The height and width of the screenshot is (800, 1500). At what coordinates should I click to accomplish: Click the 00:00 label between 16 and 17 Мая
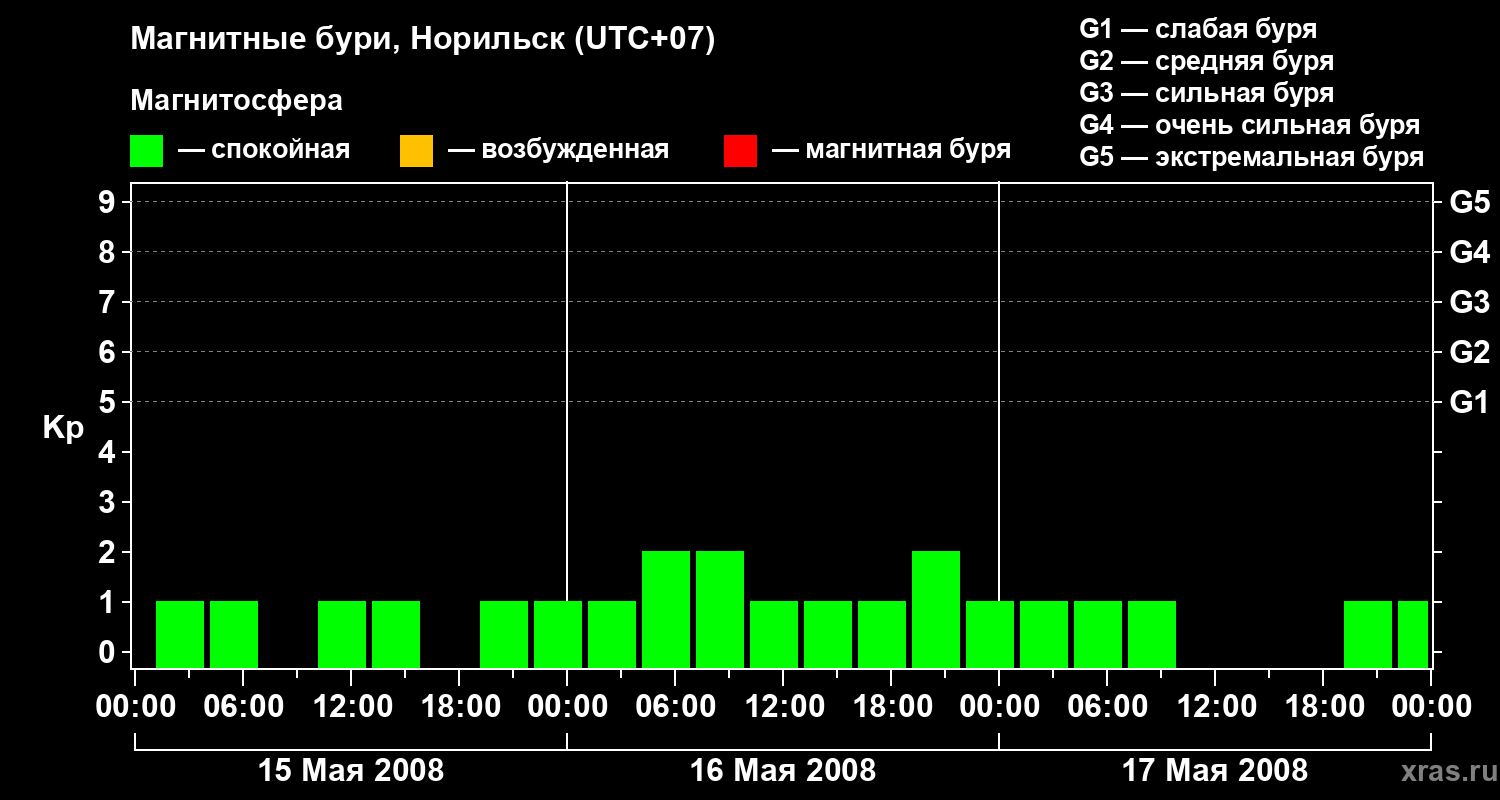point(999,707)
